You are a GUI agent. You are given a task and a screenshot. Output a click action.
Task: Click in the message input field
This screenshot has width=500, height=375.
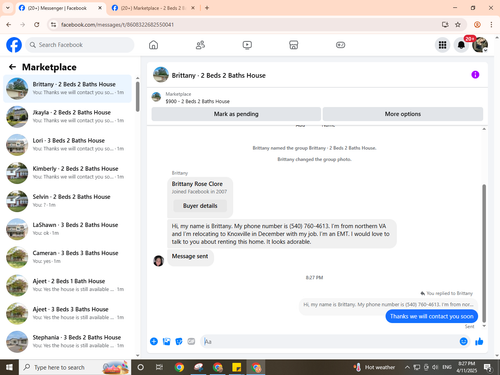[x=330, y=341]
